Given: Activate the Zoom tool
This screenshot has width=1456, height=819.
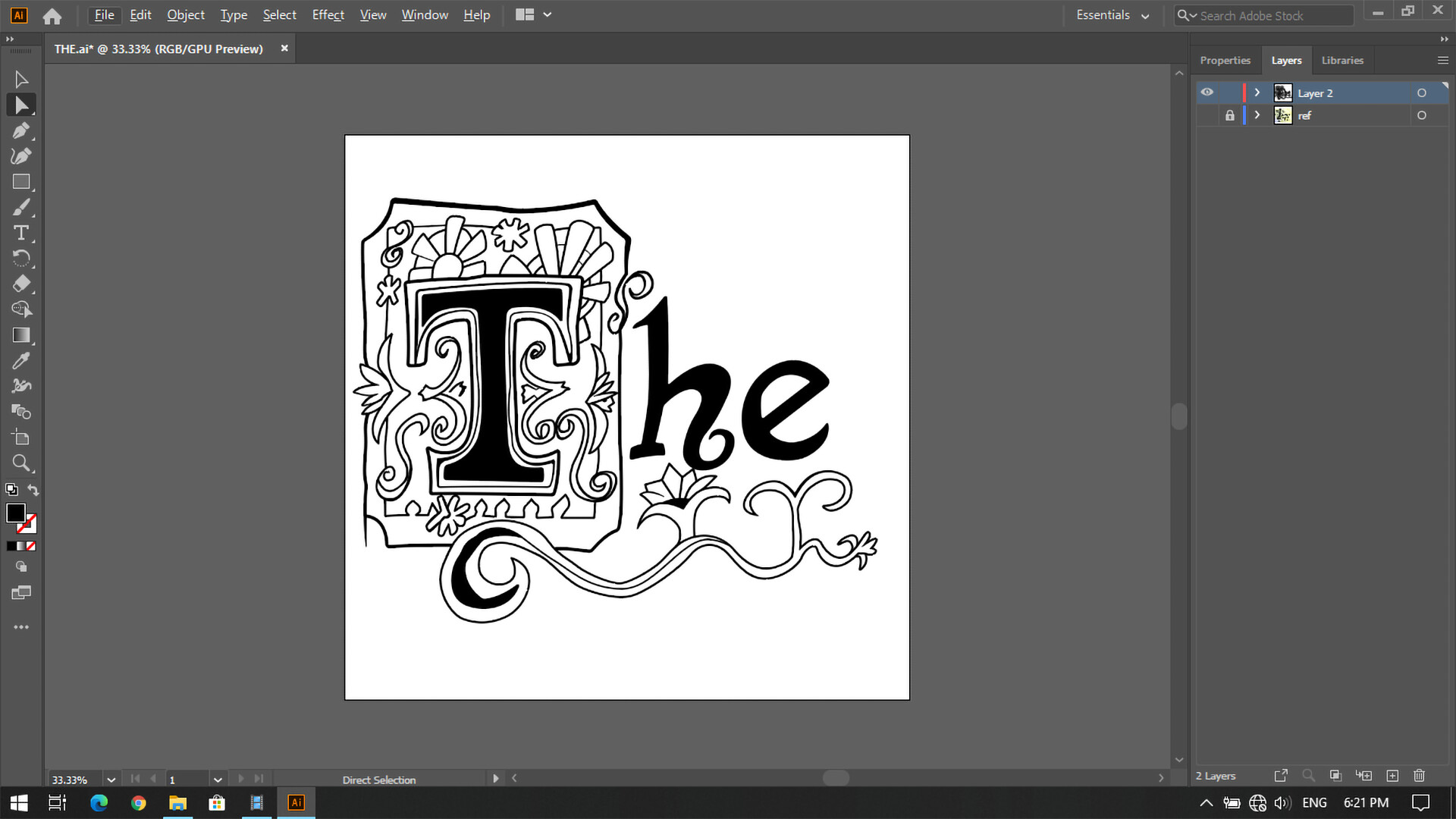Looking at the screenshot, I should click(22, 463).
